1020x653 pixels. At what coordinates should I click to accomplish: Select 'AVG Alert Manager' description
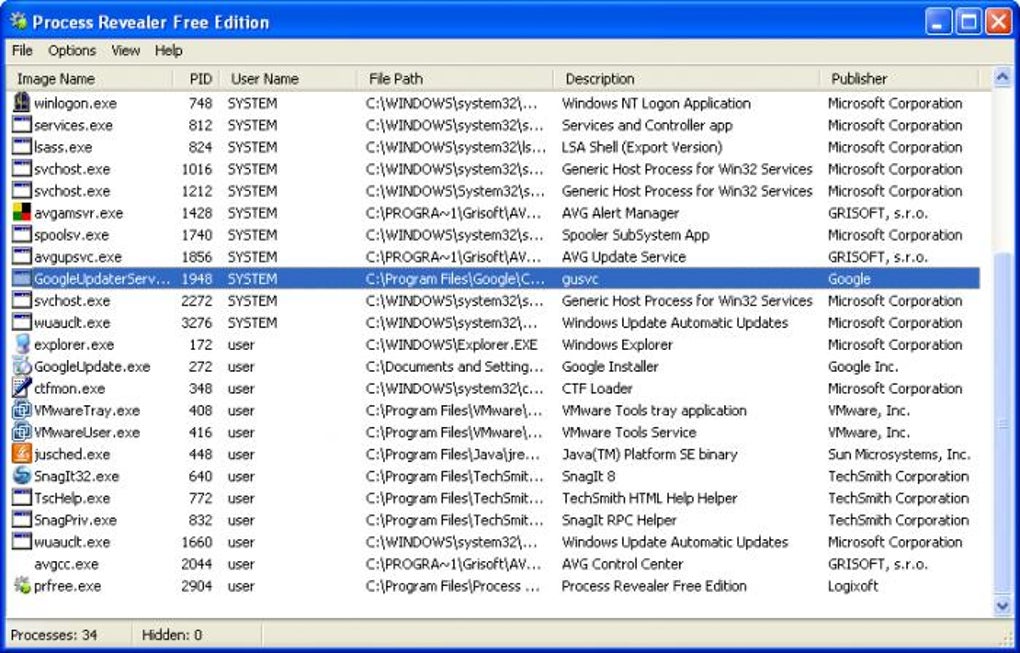(x=621, y=213)
